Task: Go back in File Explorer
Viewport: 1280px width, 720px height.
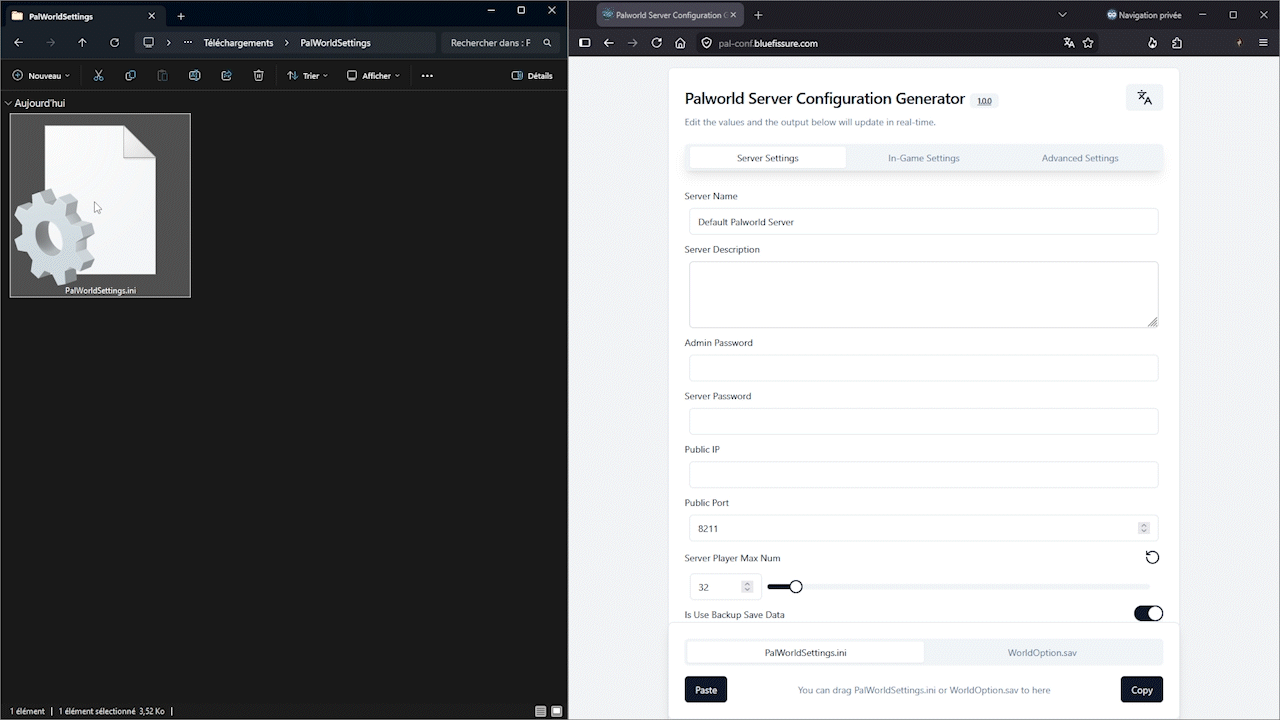Action: pos(18,43)
